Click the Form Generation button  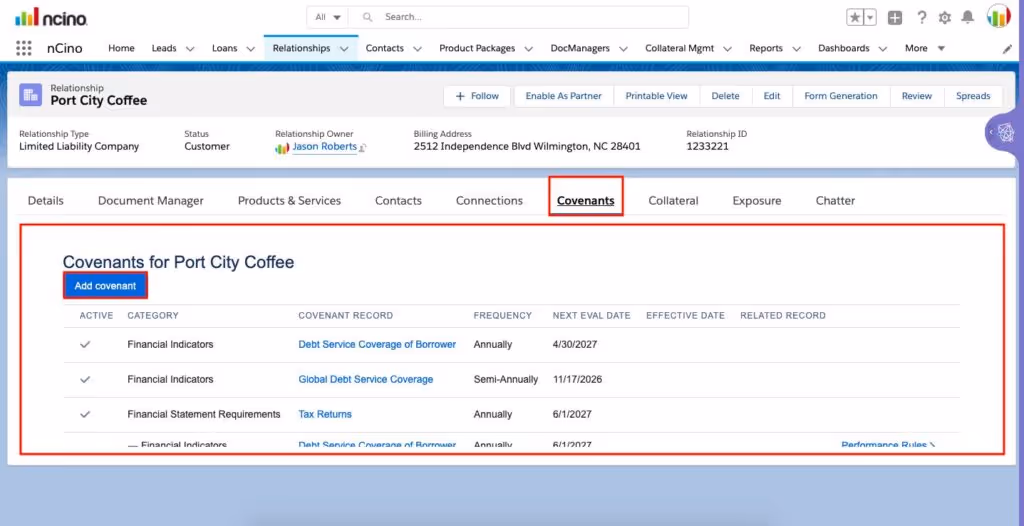[840, 96]
